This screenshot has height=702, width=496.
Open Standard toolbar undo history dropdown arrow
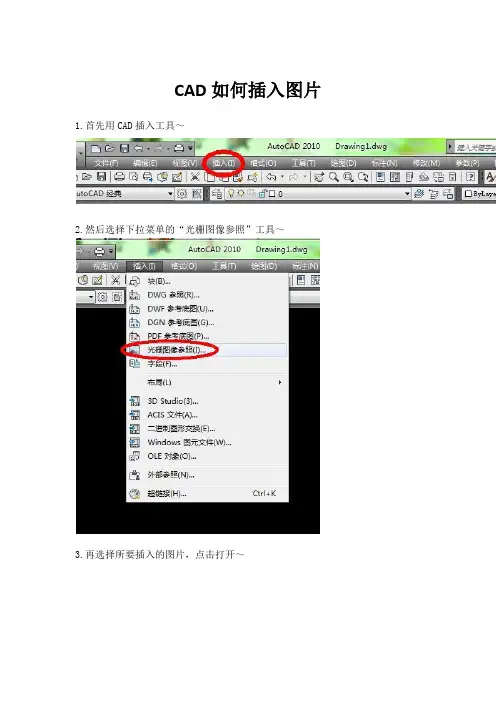tap(282, 177)
